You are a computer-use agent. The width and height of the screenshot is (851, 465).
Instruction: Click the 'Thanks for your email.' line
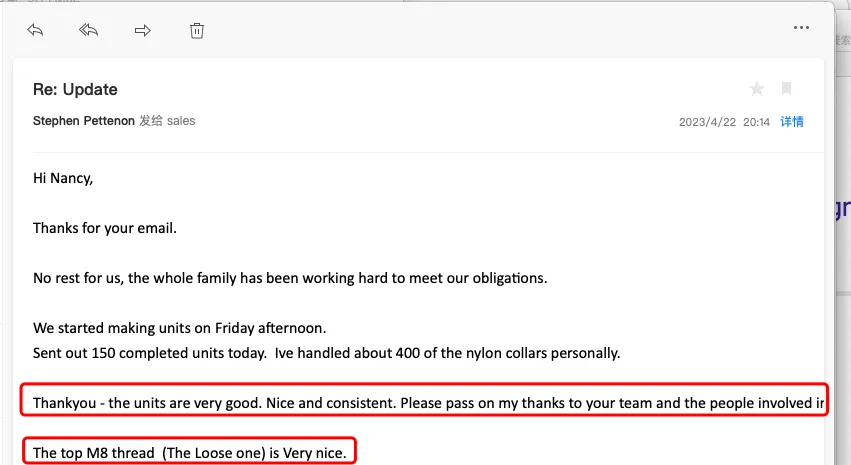[104, 228]
